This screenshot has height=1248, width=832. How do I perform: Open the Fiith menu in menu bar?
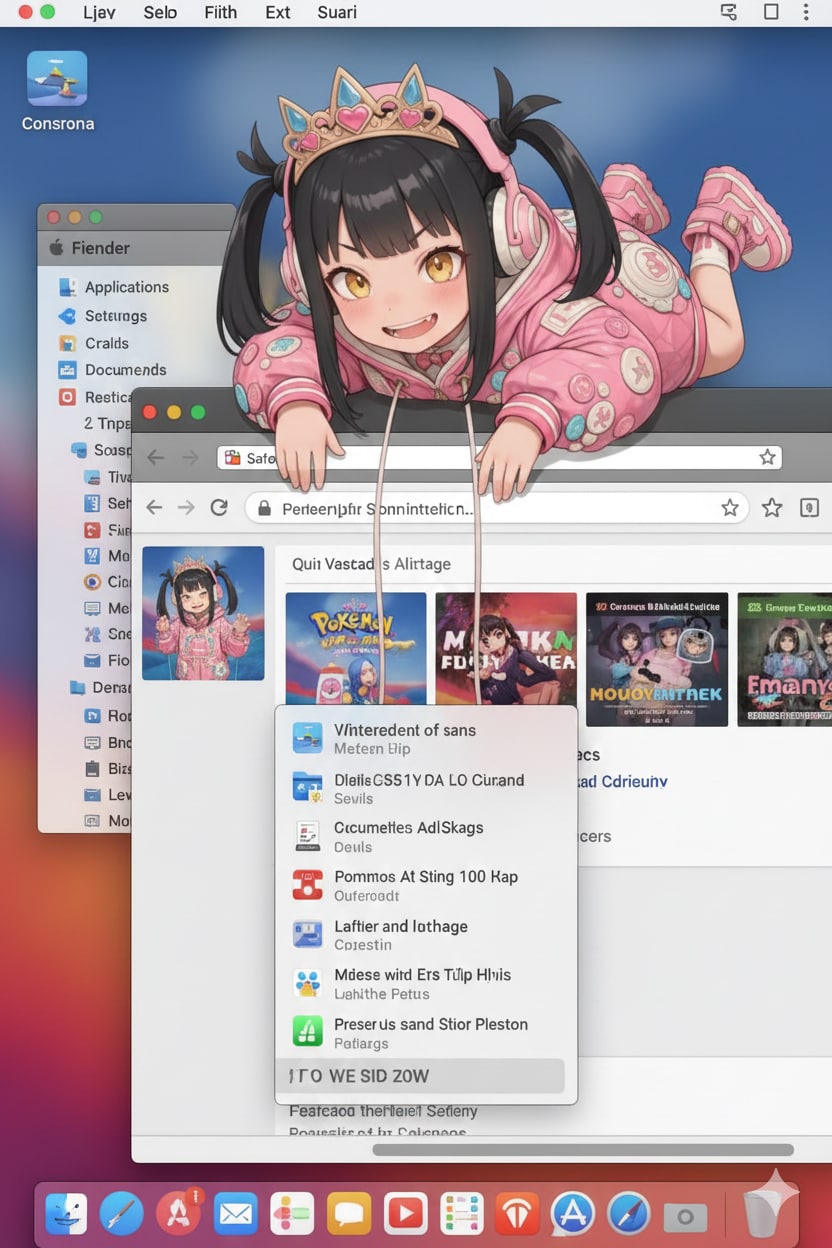tap(220, 12)
